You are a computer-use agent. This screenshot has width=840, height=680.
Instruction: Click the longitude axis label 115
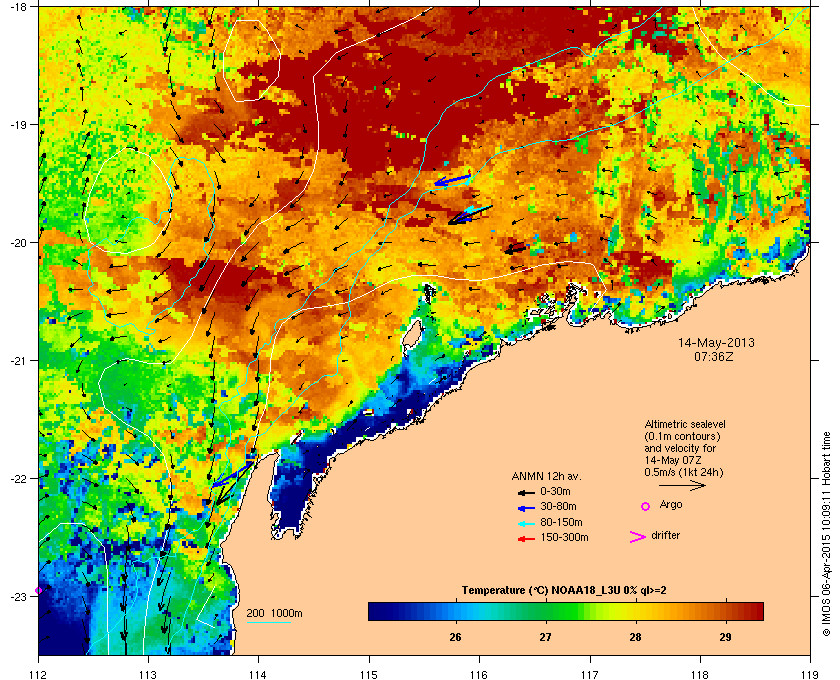(x=369, y=675)
